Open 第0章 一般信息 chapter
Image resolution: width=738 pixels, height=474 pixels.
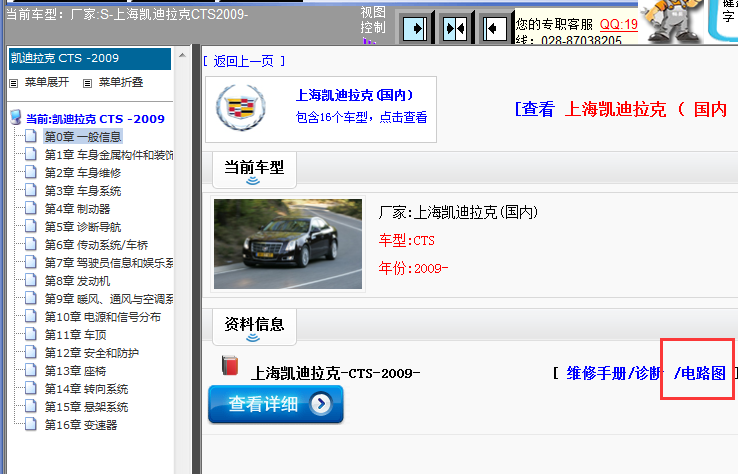[83, 137]
